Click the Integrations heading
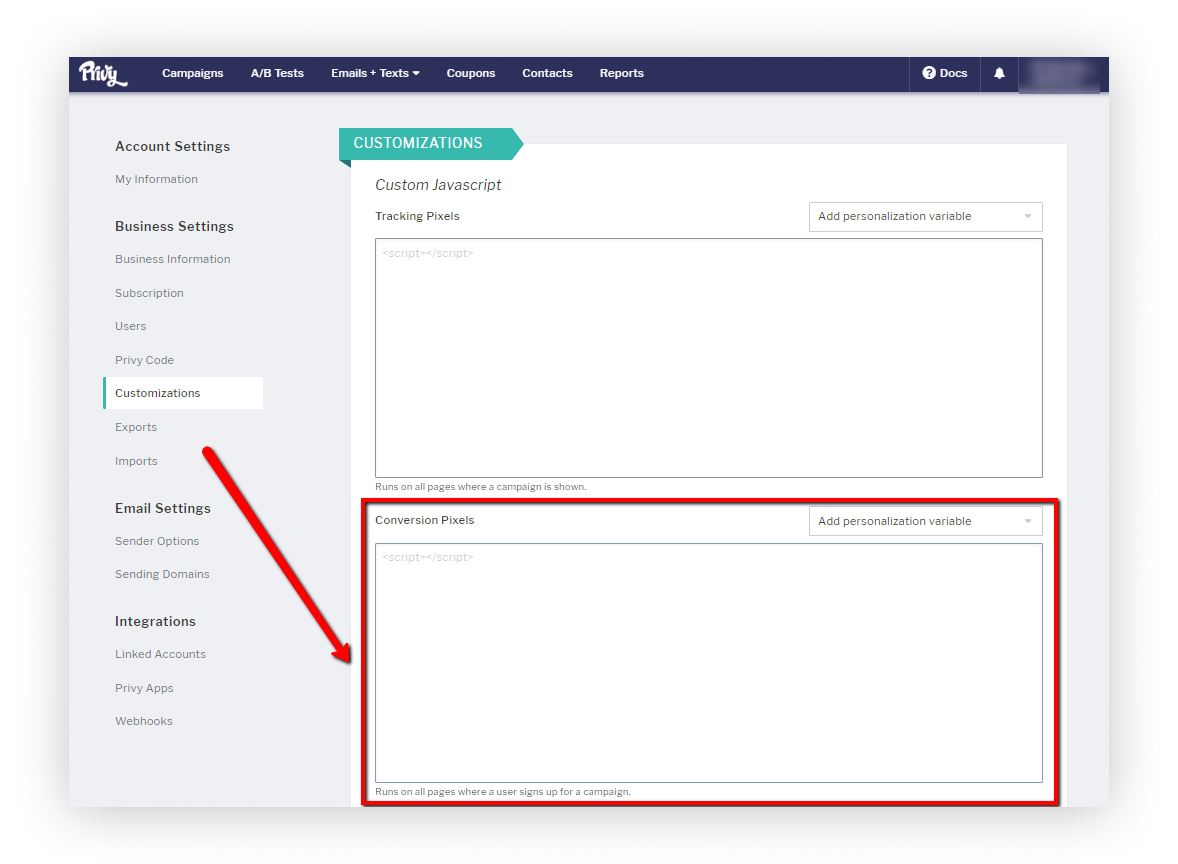Screen dimensions: 1178x864 coord(155,621)
